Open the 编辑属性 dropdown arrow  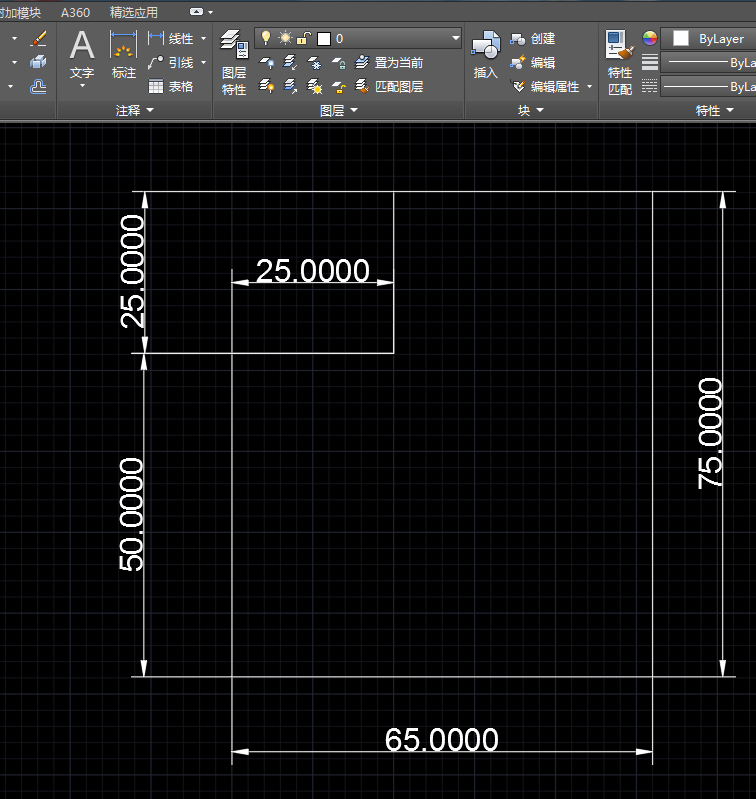click(x=589, y=87)
